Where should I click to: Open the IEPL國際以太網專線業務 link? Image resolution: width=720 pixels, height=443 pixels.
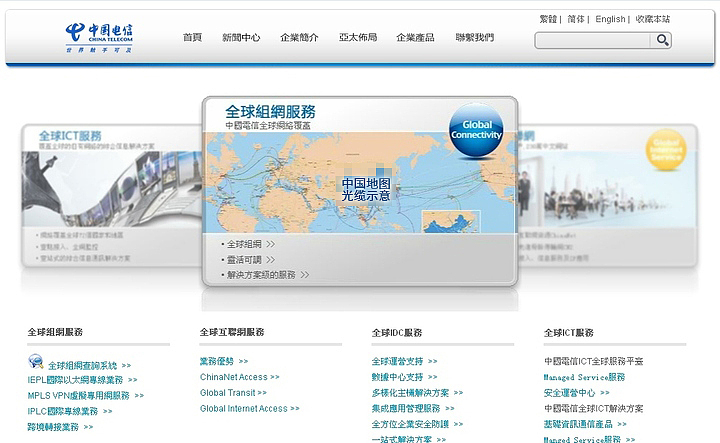tap(75, 380)
